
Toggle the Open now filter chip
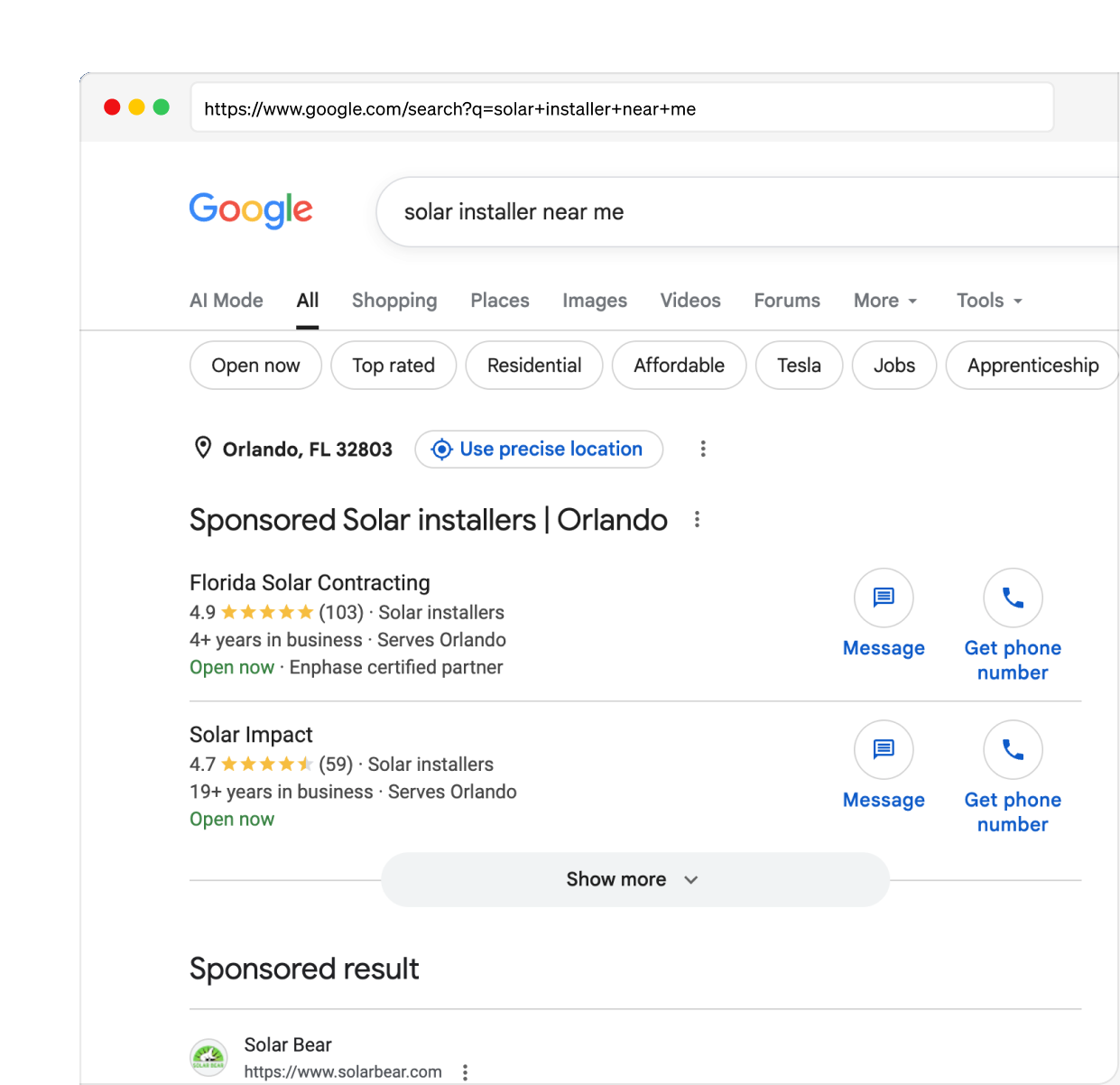tap(255, 366)
